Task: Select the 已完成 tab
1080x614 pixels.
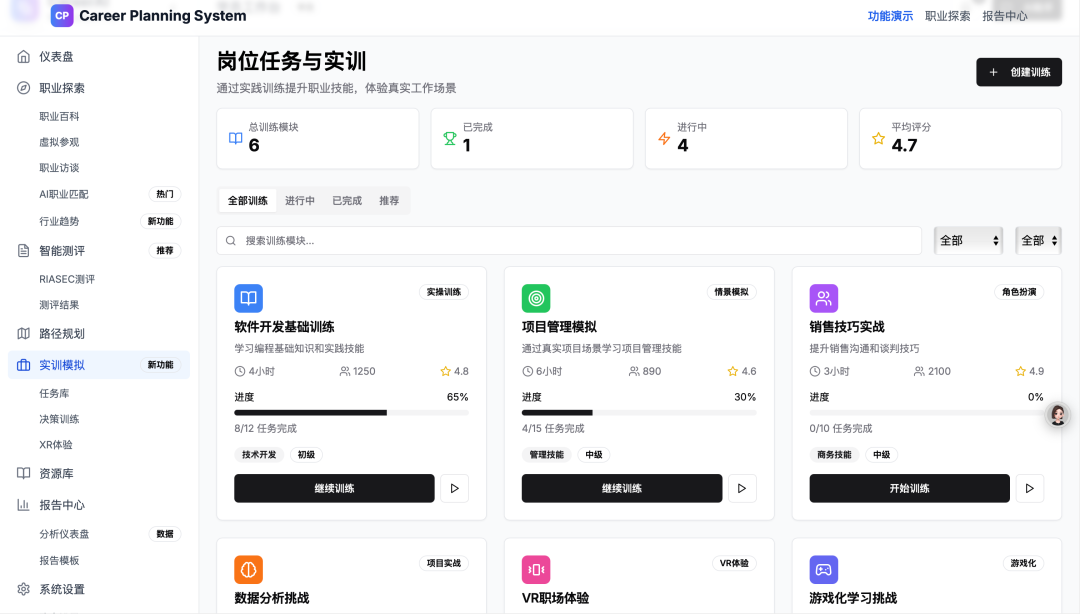Action: coord(347,201)
